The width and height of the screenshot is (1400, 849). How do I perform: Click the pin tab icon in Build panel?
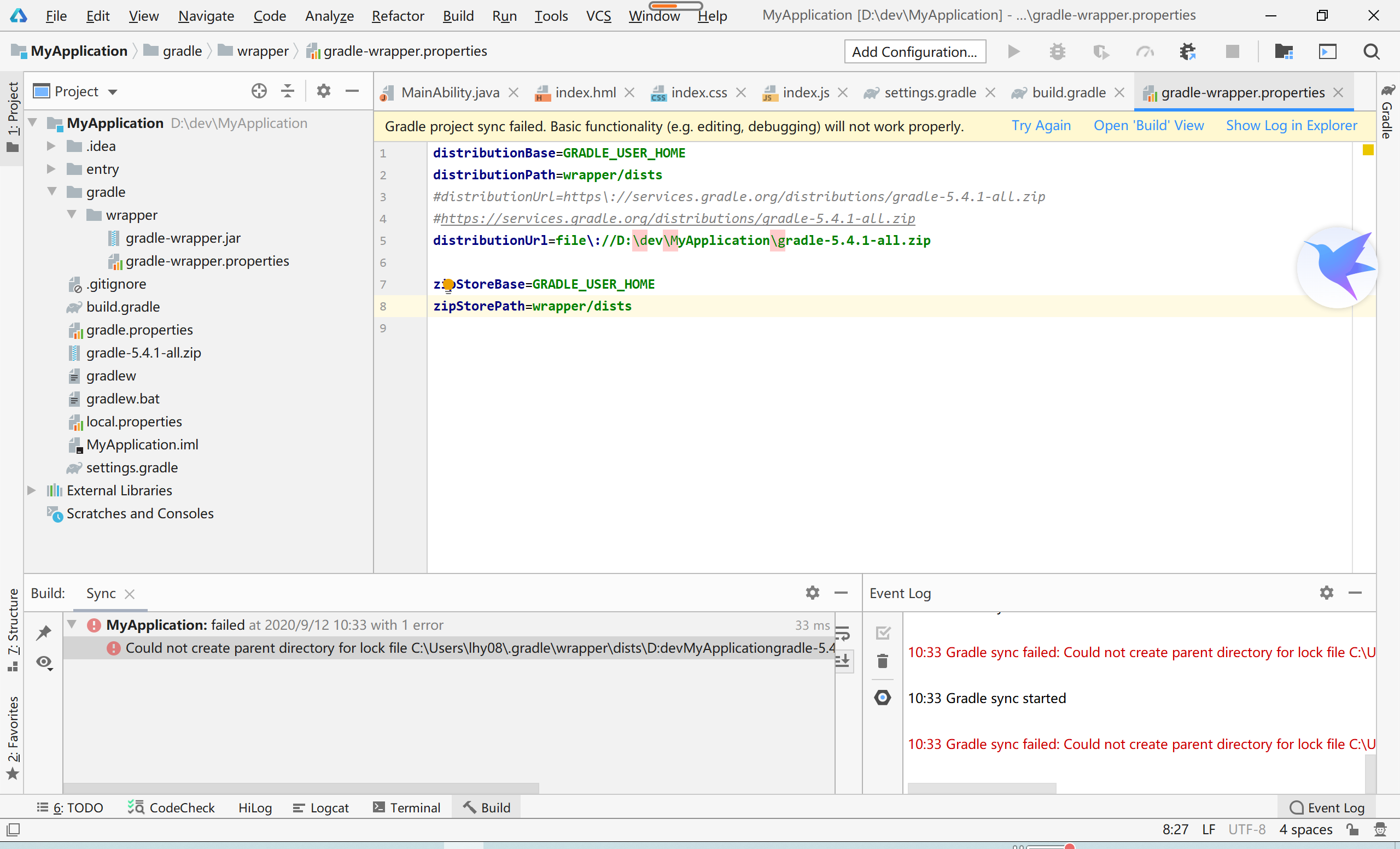pos(44,632)
